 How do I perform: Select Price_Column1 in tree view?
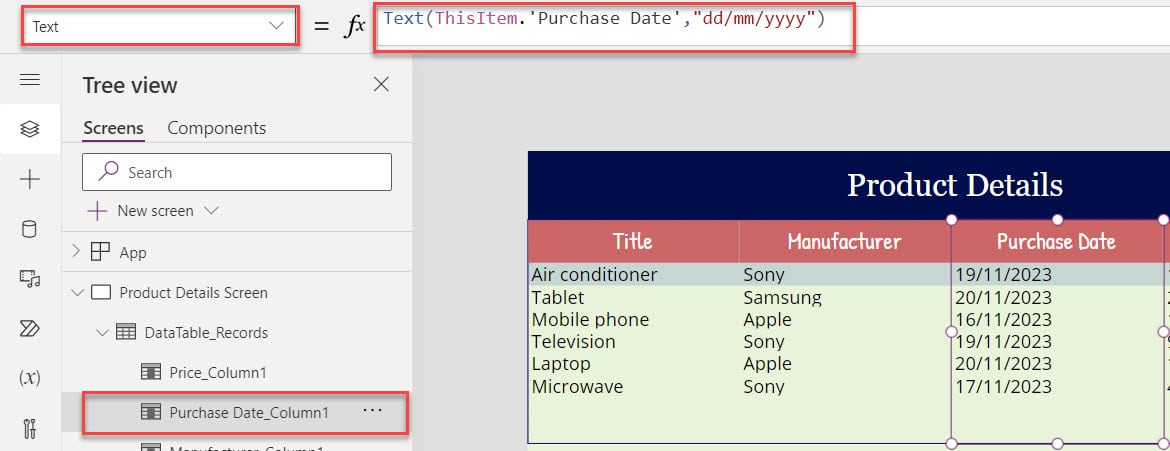tap(218, 372)
